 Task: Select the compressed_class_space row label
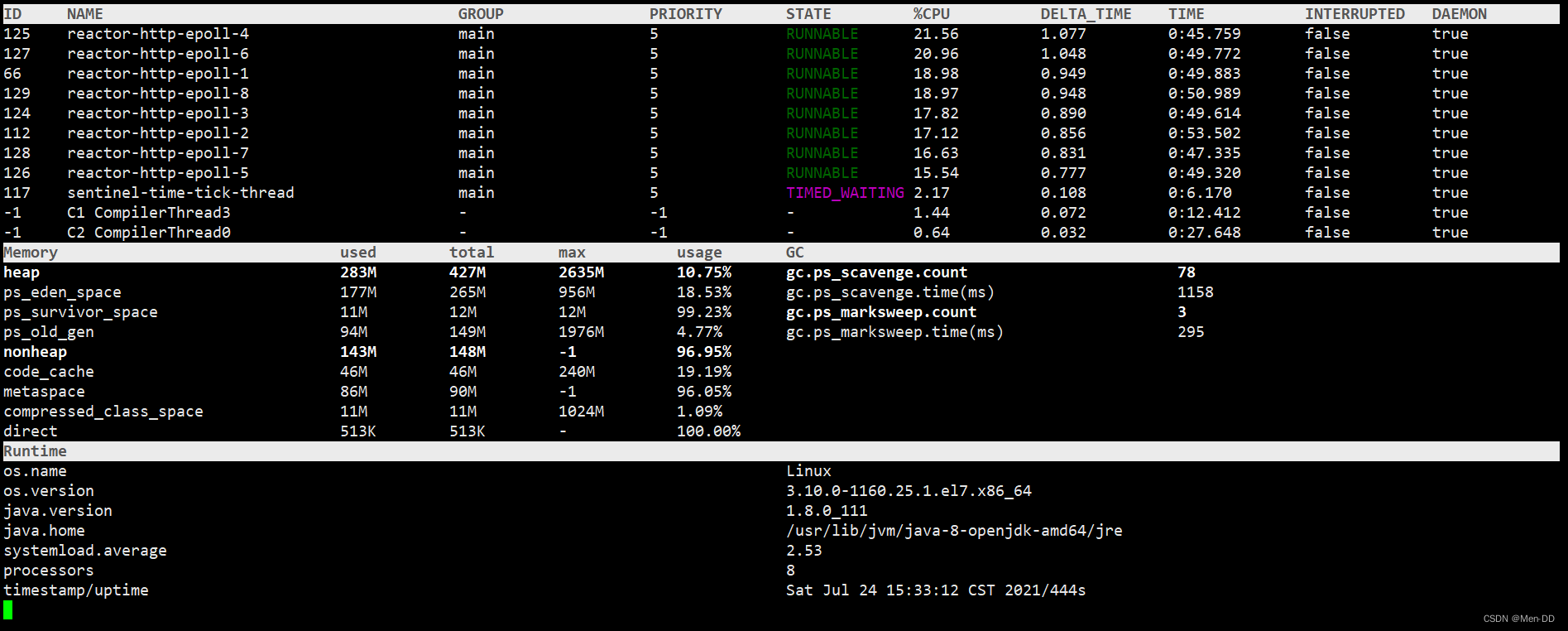click(103, 412)
